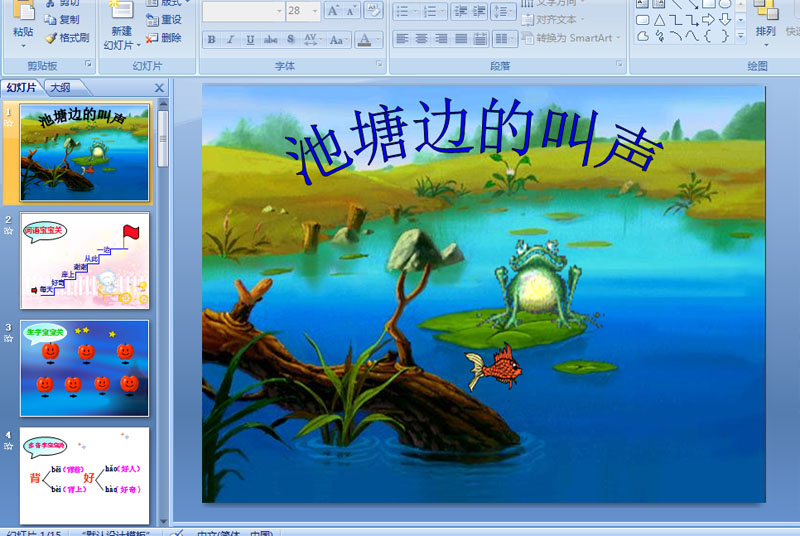The height and width of the screenshot is (536, 800).
Task: Select the Arc shape
Action: click(x=676, y=36)
